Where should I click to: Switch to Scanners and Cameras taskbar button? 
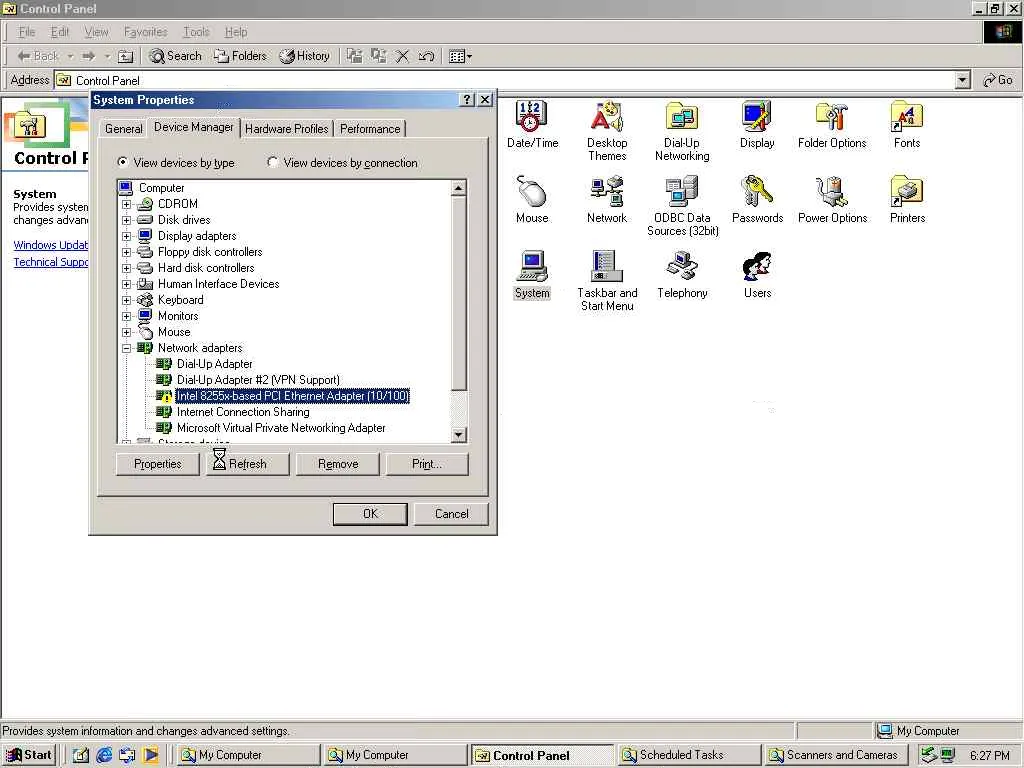pos(836,755)
